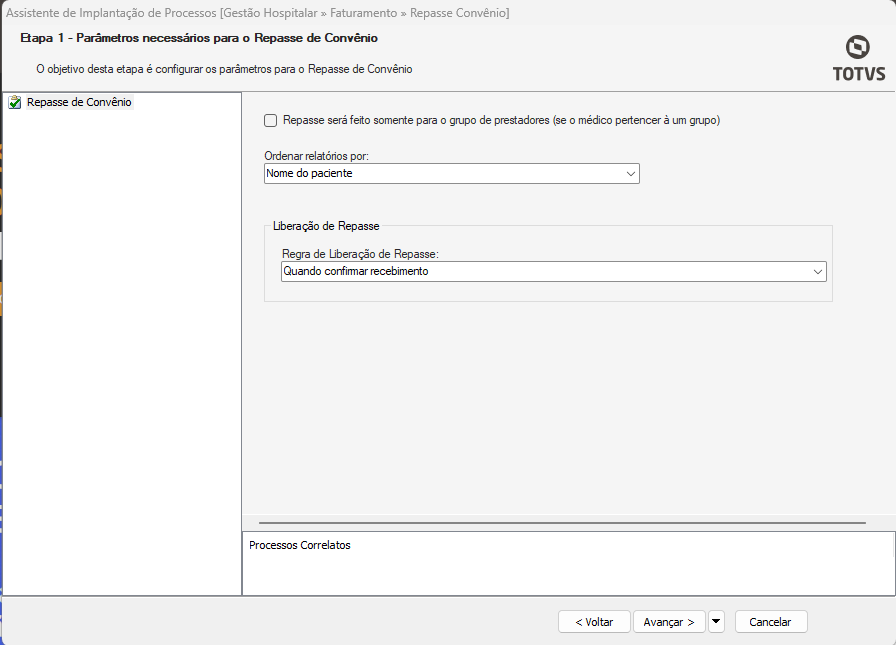Click the horizontal splitter above Processos Correlatos
Image resolution: width=896 pixels, height=645 pixels.
[x=562, y=522]
